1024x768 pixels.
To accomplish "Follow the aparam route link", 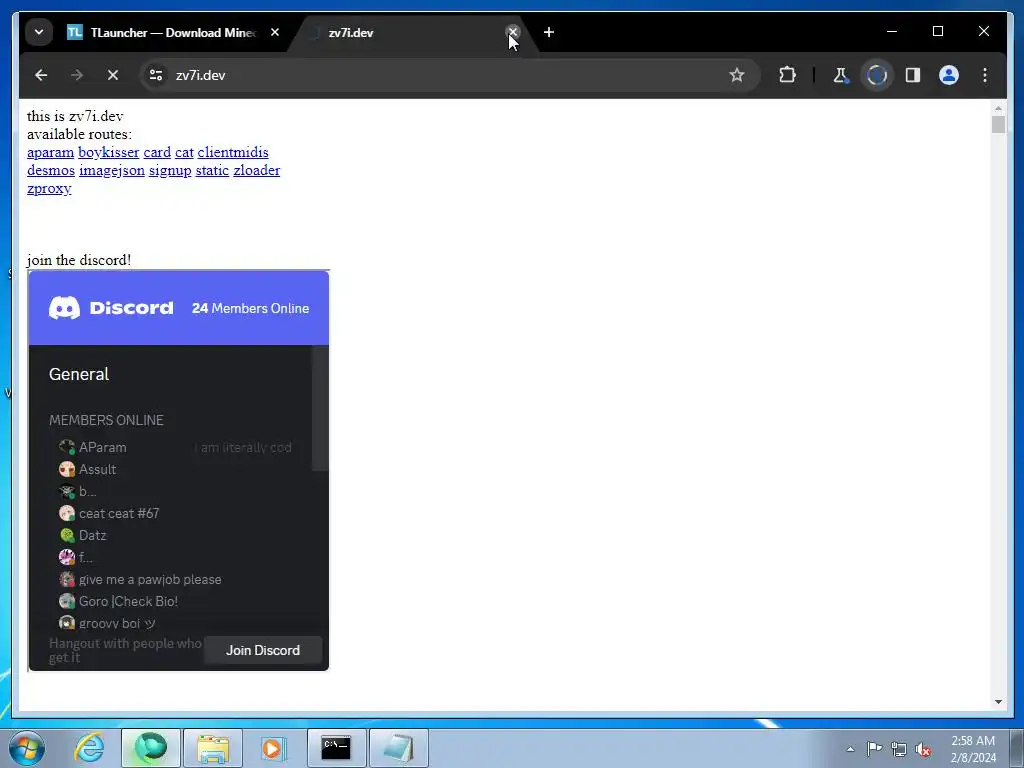I will tap(50, 152).
